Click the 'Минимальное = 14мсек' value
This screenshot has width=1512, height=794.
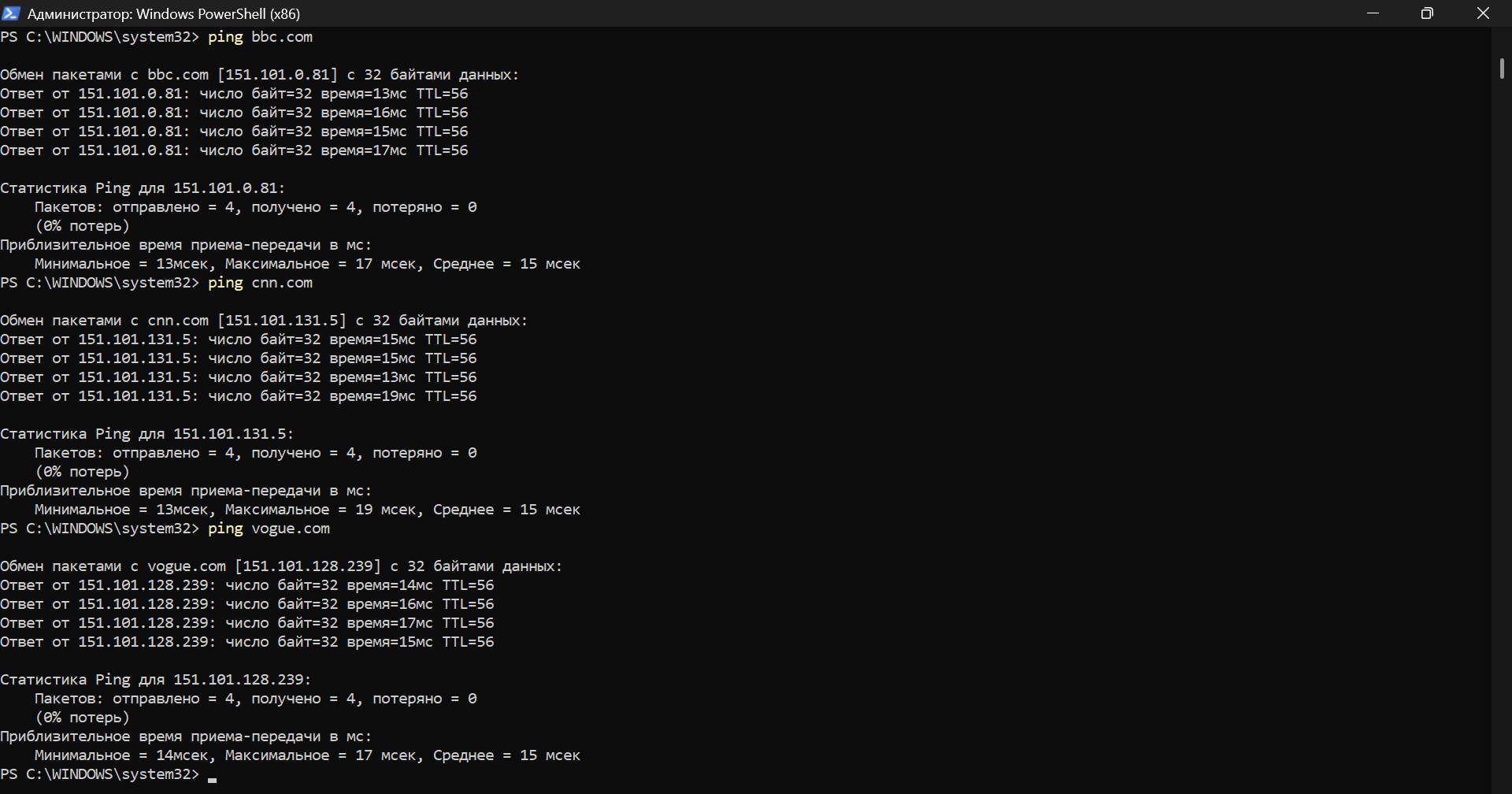tap(122, 755)
